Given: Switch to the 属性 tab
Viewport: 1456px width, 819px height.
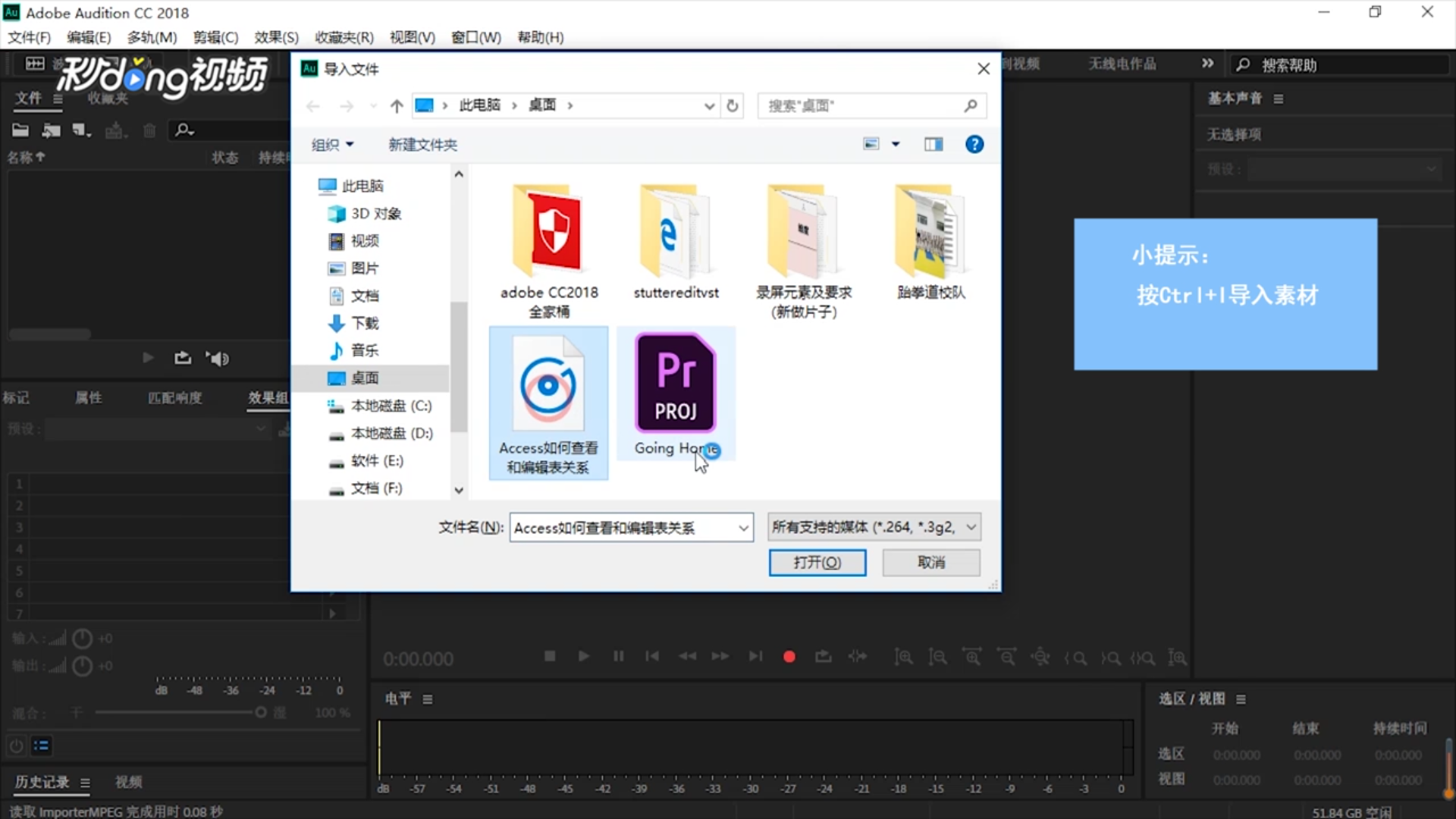Looking at the screenshot, I should coord(89,398).
